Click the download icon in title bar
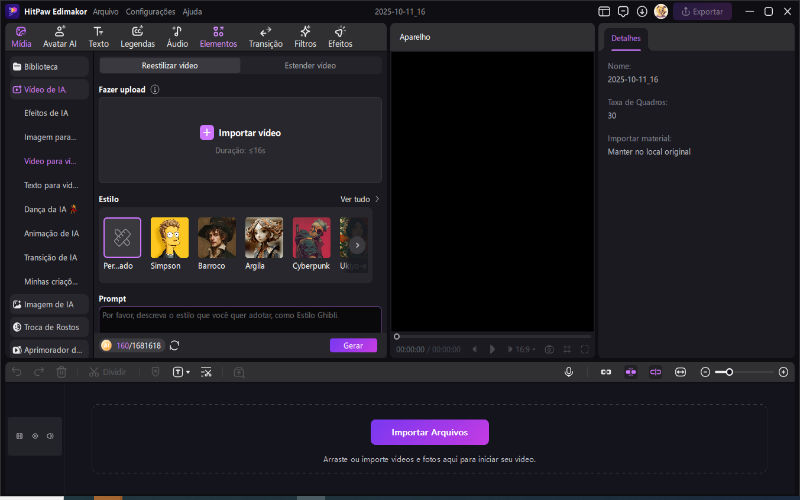This screenshot has height=500, width=800. pyautogui.click(x=642, y=11)
